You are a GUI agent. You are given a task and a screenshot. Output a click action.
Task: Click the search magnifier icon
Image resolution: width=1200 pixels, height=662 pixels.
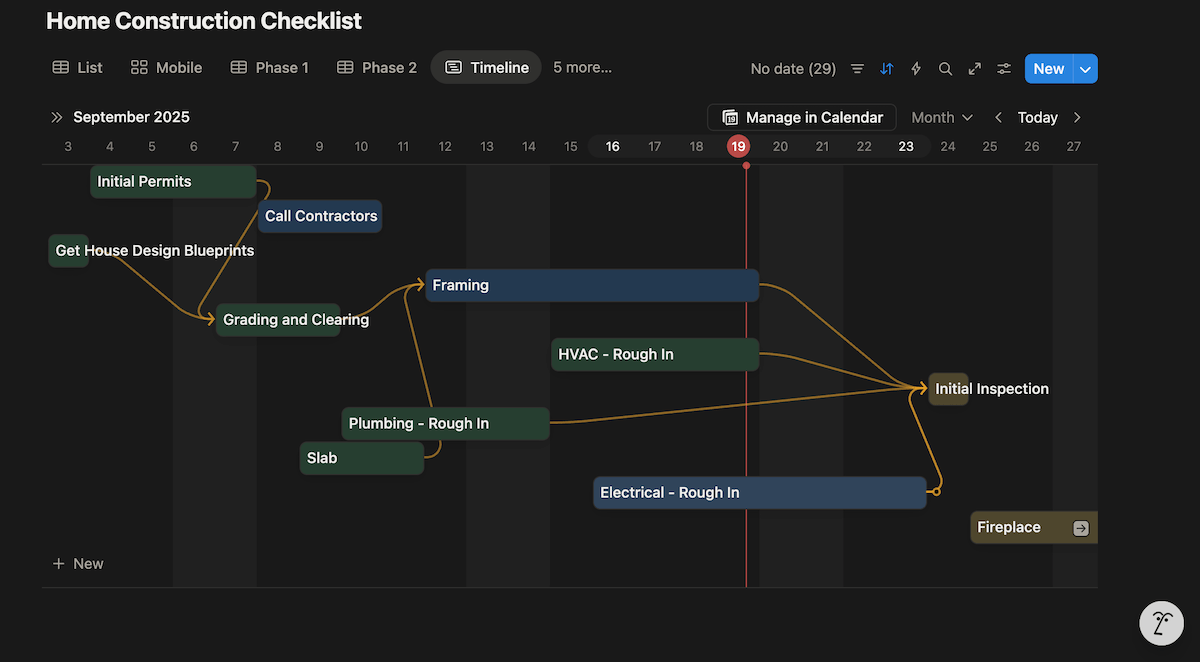point(945,68)
